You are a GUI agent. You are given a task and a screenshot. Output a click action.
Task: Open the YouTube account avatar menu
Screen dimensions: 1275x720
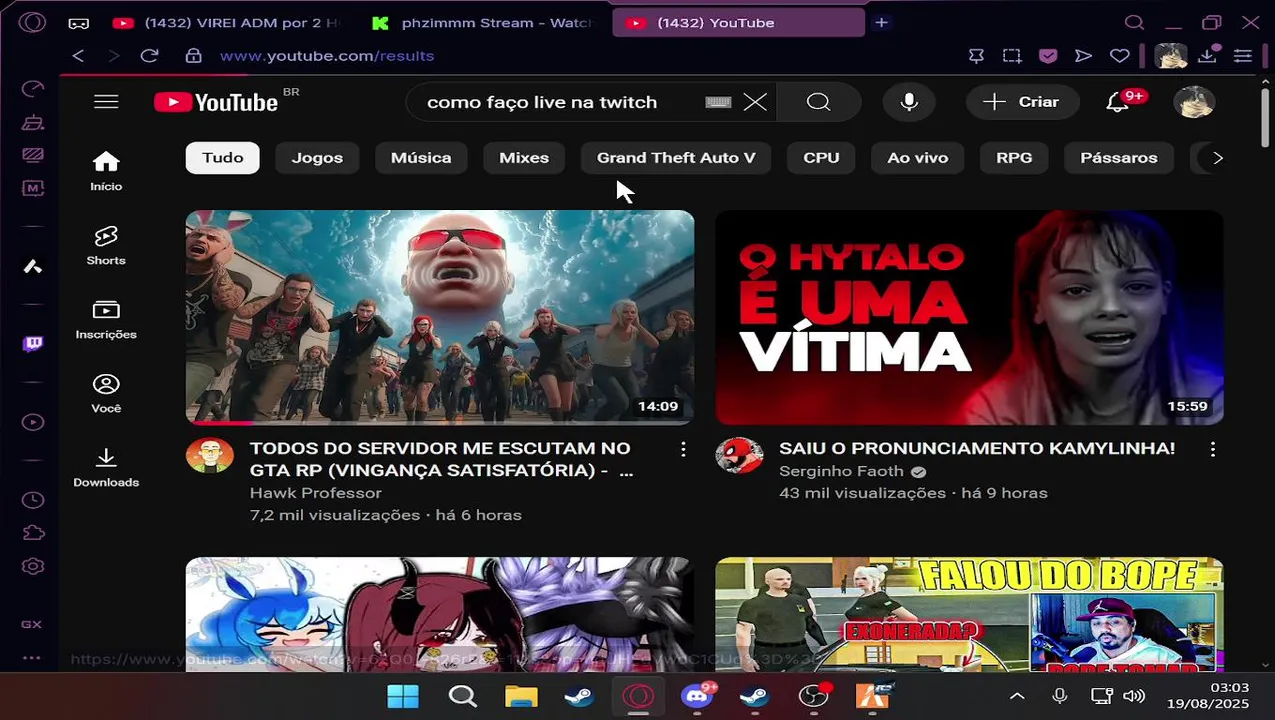pos(1193,102)
